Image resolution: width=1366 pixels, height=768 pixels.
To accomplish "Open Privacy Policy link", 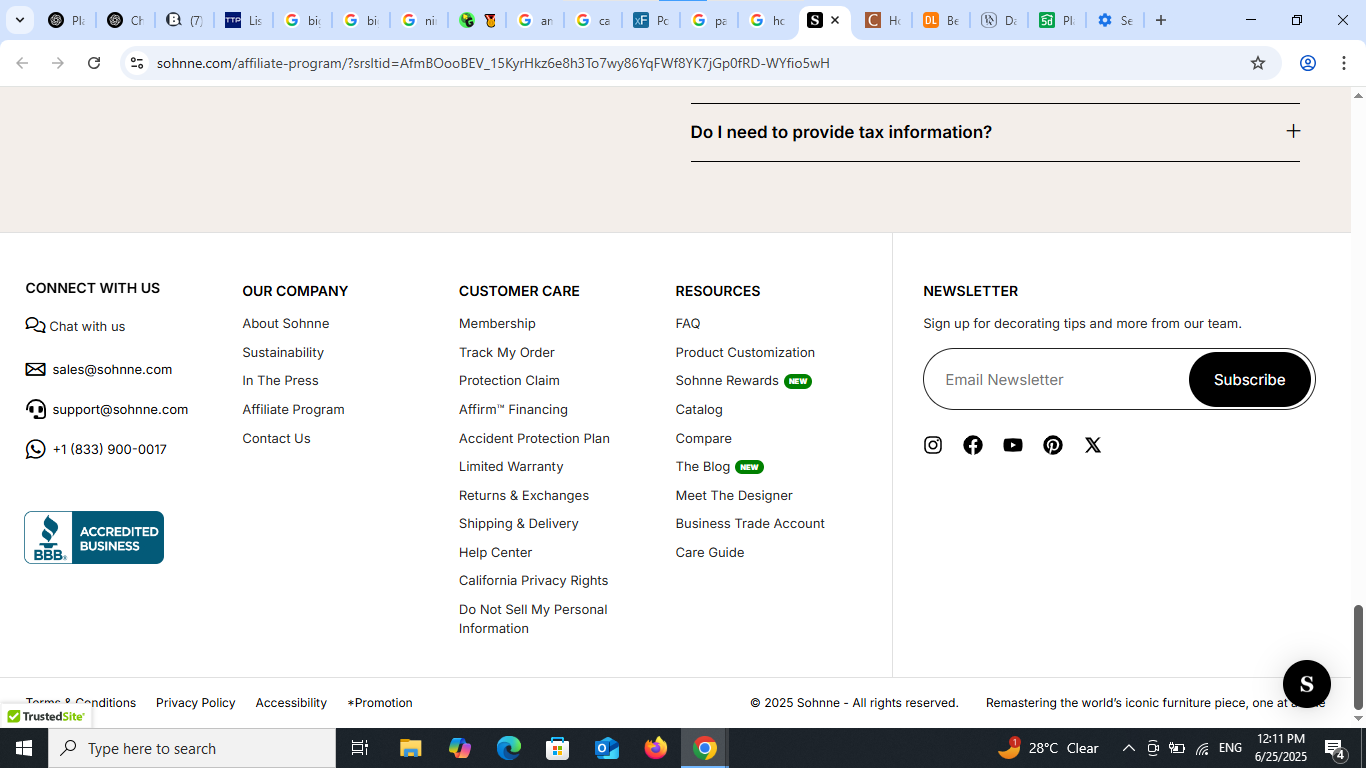I will (196, 702).
